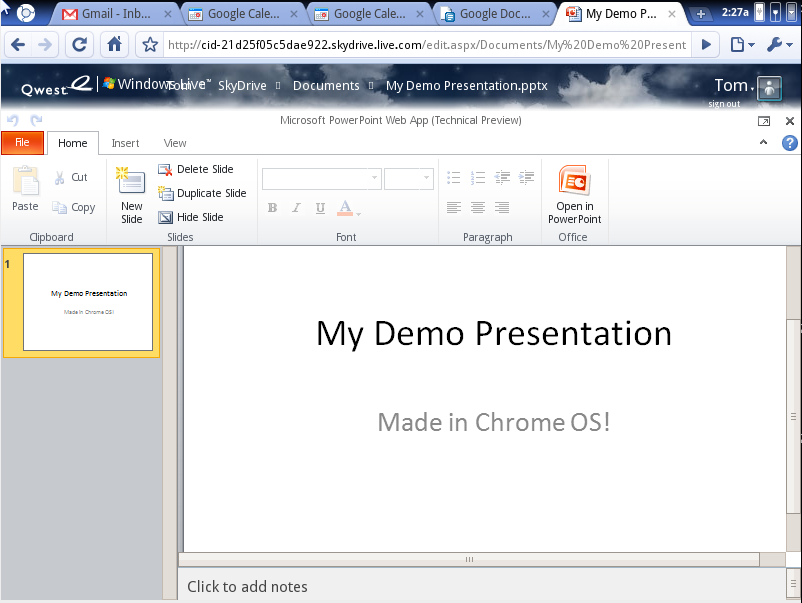Select the slide 1 thumbnail

[88, 302]
